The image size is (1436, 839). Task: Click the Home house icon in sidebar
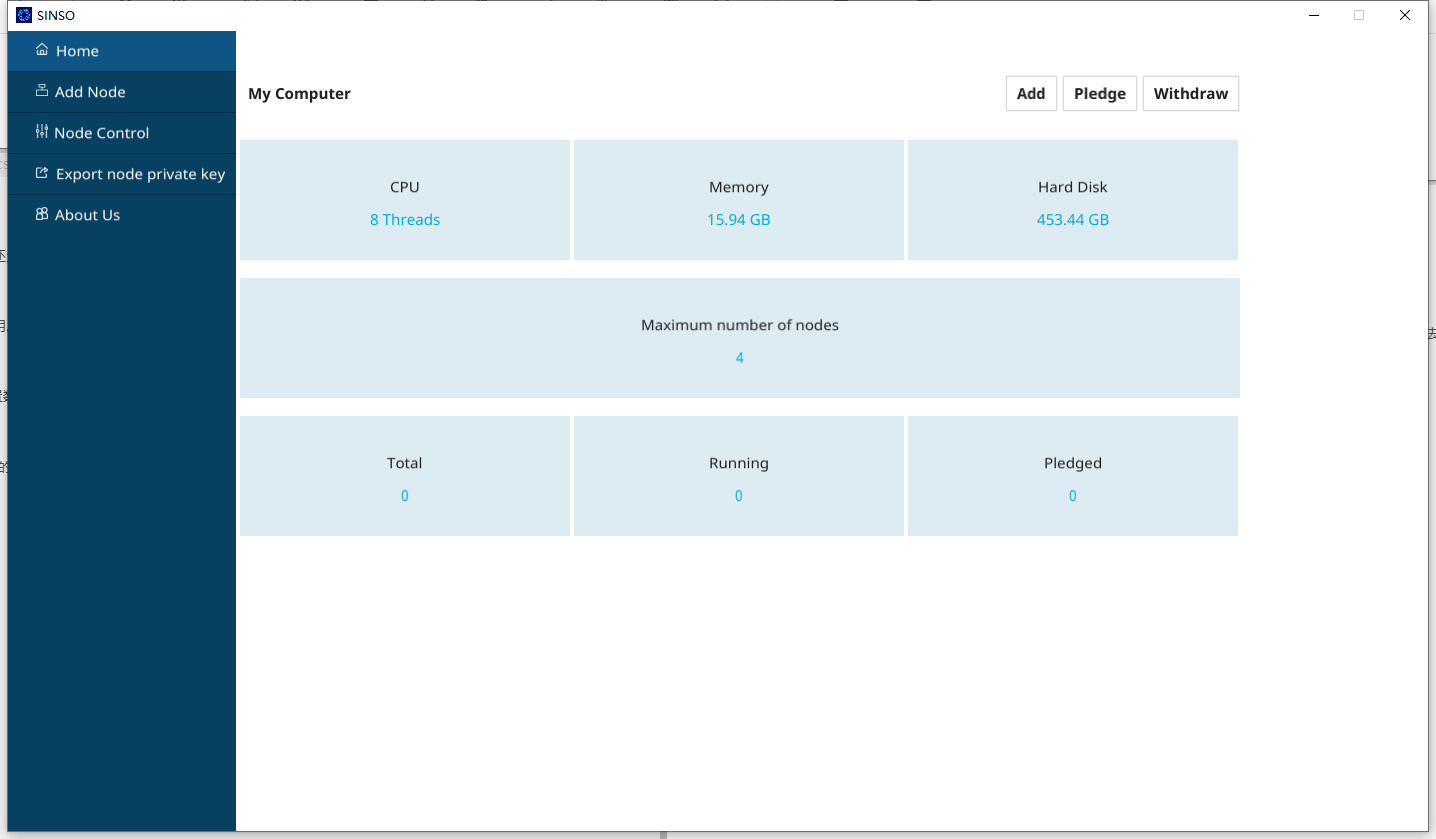[x=42, y=50]
